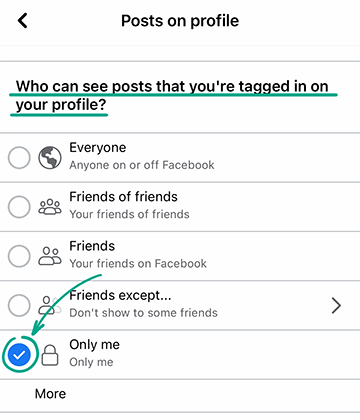Click the Everyone option label

tap(98, 148)
